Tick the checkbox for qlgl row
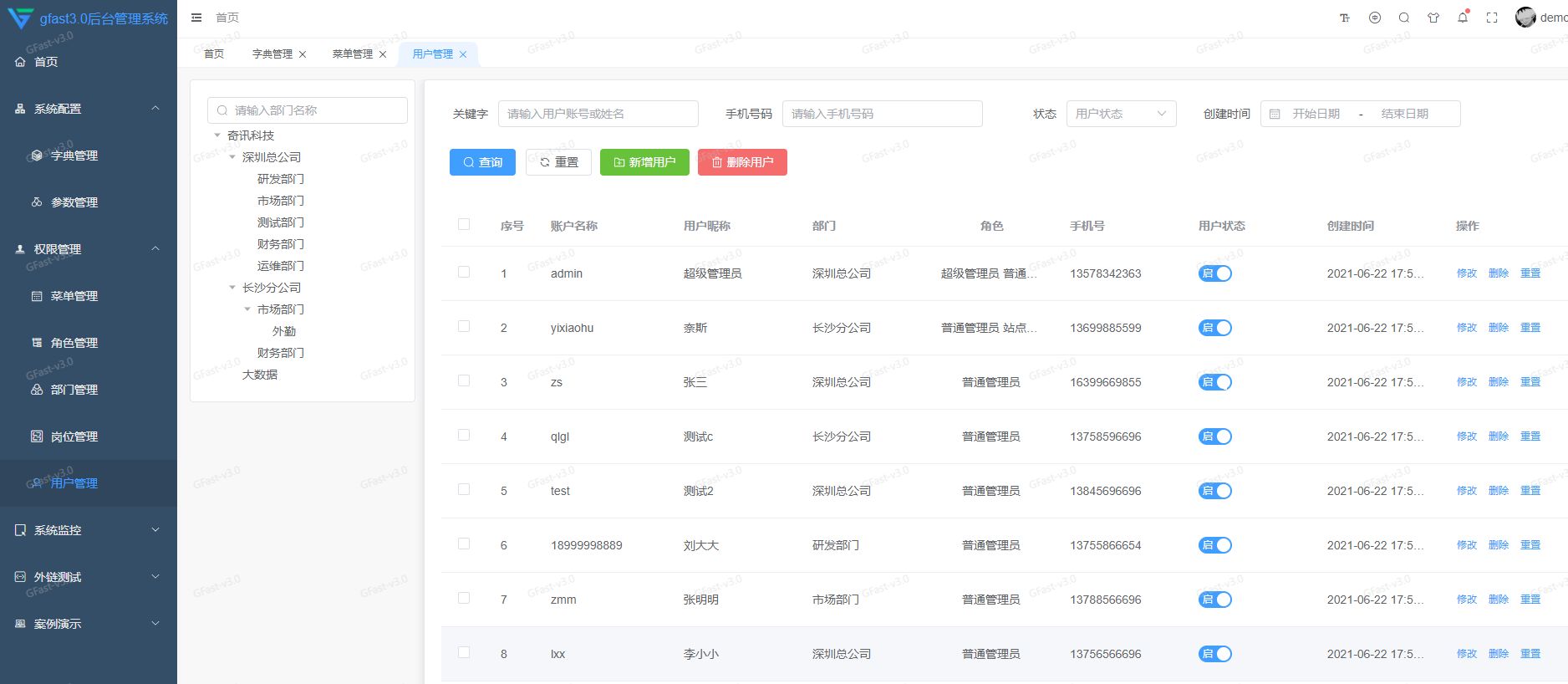Screen dimensions: 1568x684 point(464,435)
